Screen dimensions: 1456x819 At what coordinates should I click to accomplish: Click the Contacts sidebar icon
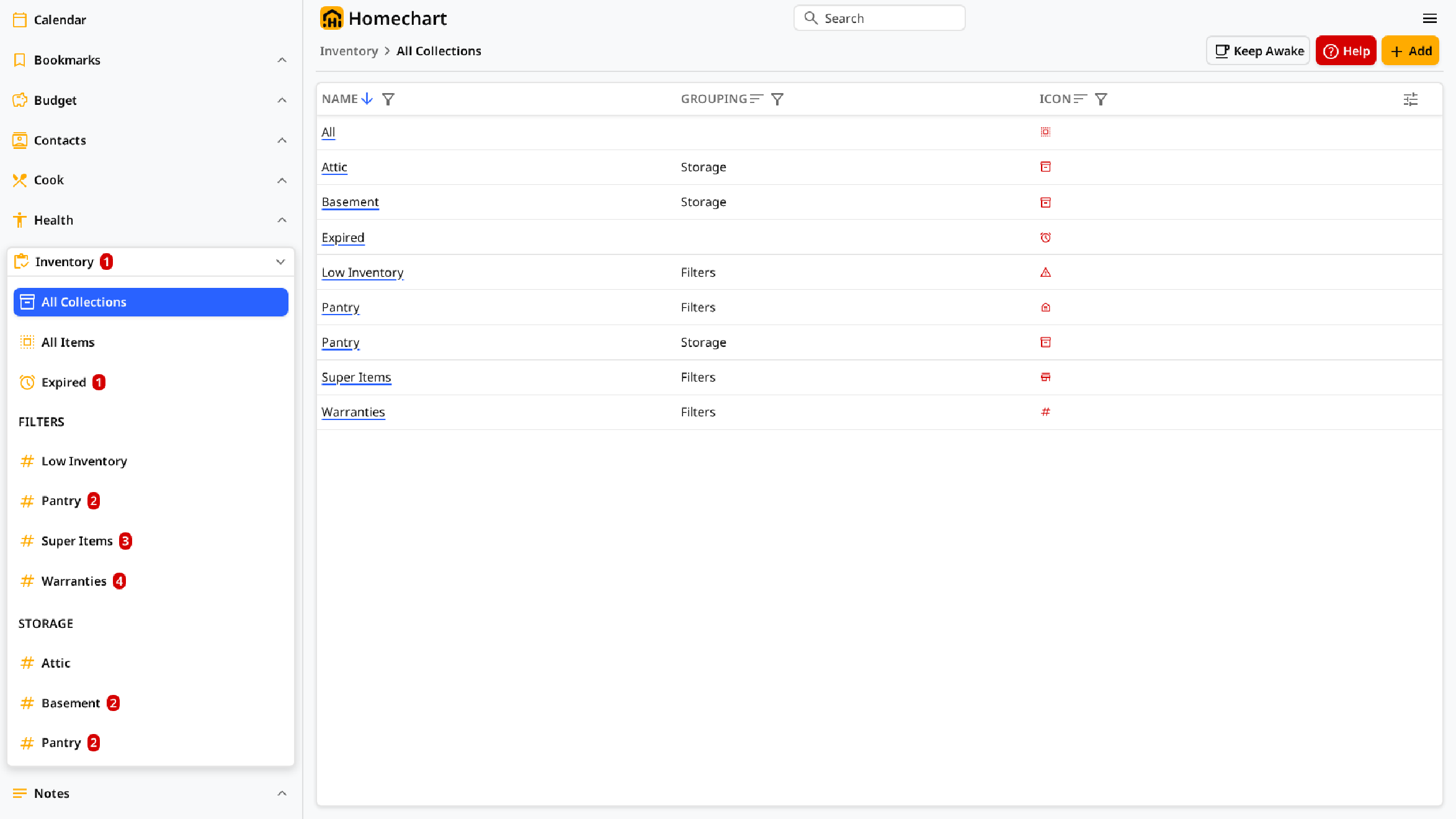point(20,140)
